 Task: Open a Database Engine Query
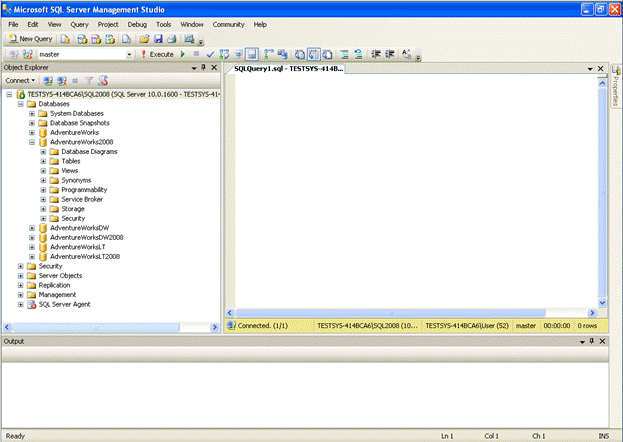[x=65, y=39]
